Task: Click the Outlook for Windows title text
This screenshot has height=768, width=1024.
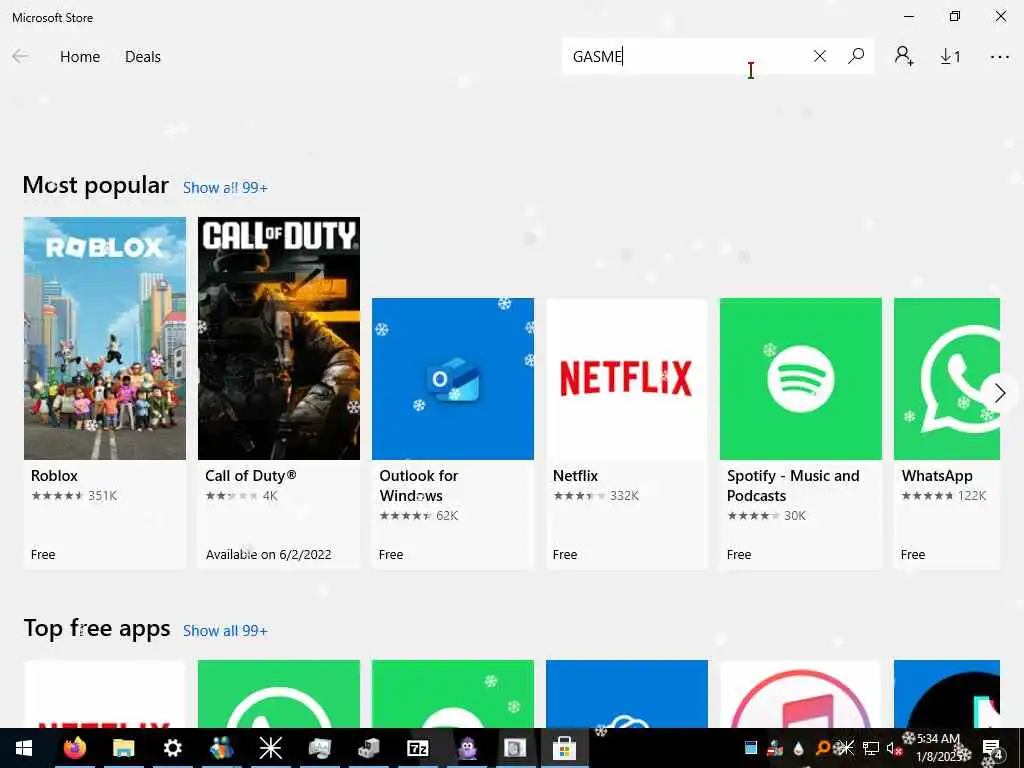Action: pyautogui.click(x=419, y=486)
